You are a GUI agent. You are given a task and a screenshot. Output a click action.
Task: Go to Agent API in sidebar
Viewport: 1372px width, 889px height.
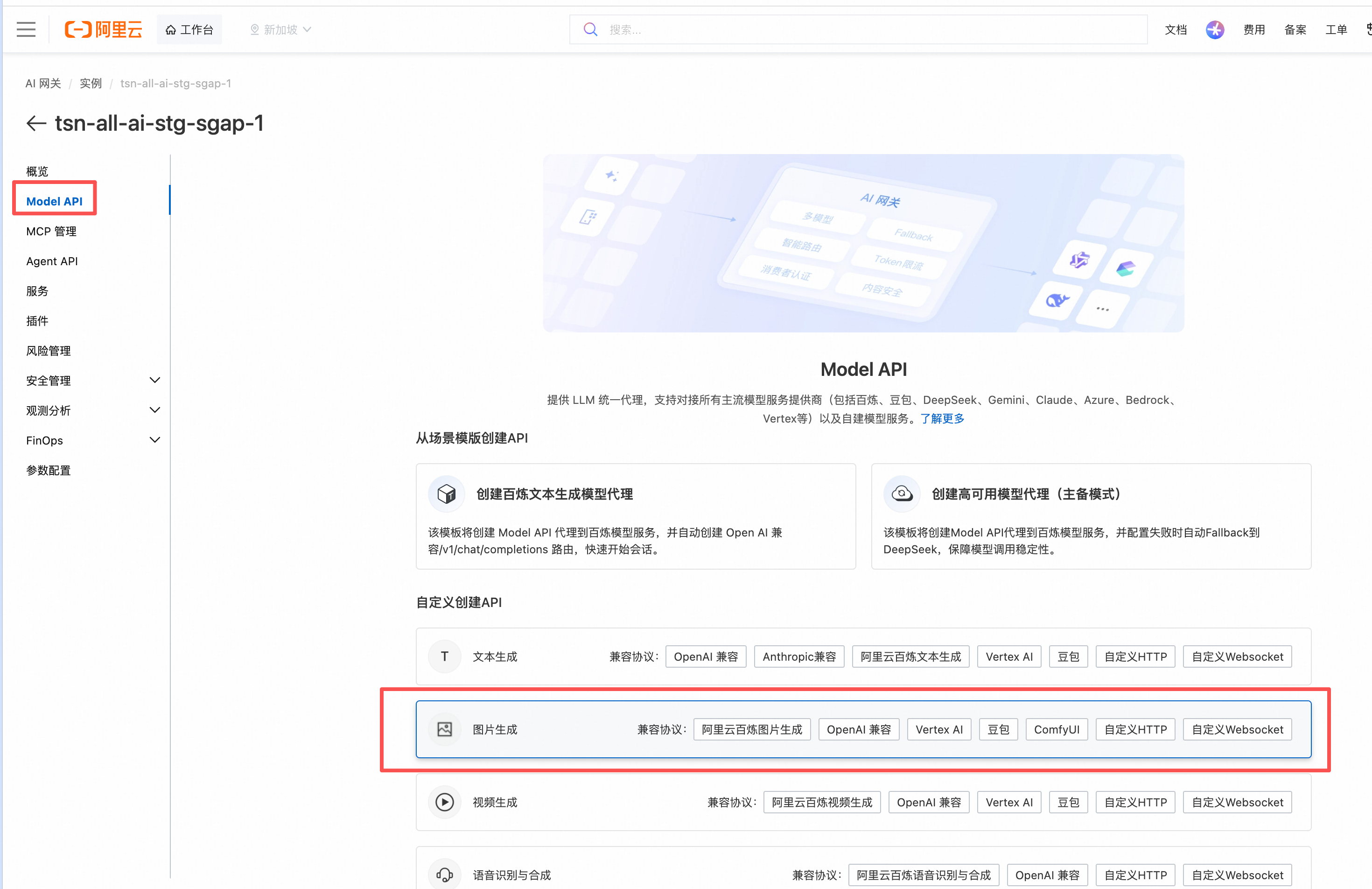(52, 261)
